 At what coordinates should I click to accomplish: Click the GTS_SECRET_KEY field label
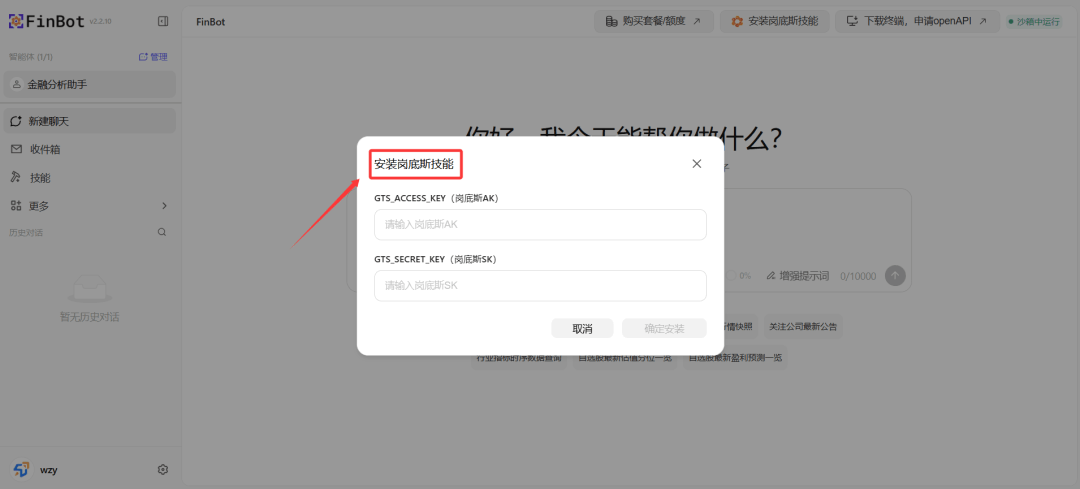pos(435,260)
